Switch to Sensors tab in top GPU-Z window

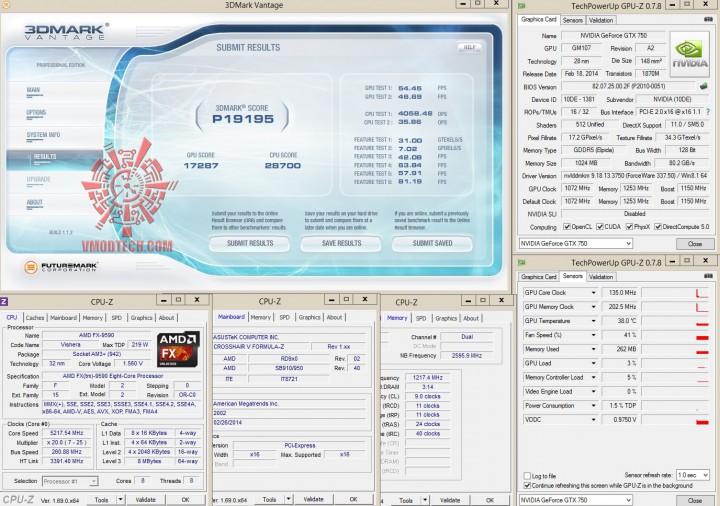572,20
